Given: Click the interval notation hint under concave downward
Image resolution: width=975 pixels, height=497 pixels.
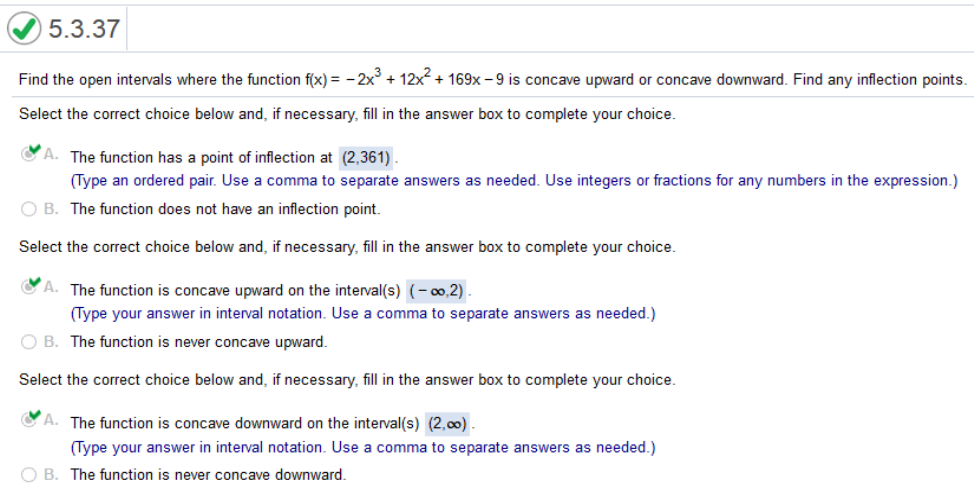Looking at the screenshot, I should tap(363, 447).
